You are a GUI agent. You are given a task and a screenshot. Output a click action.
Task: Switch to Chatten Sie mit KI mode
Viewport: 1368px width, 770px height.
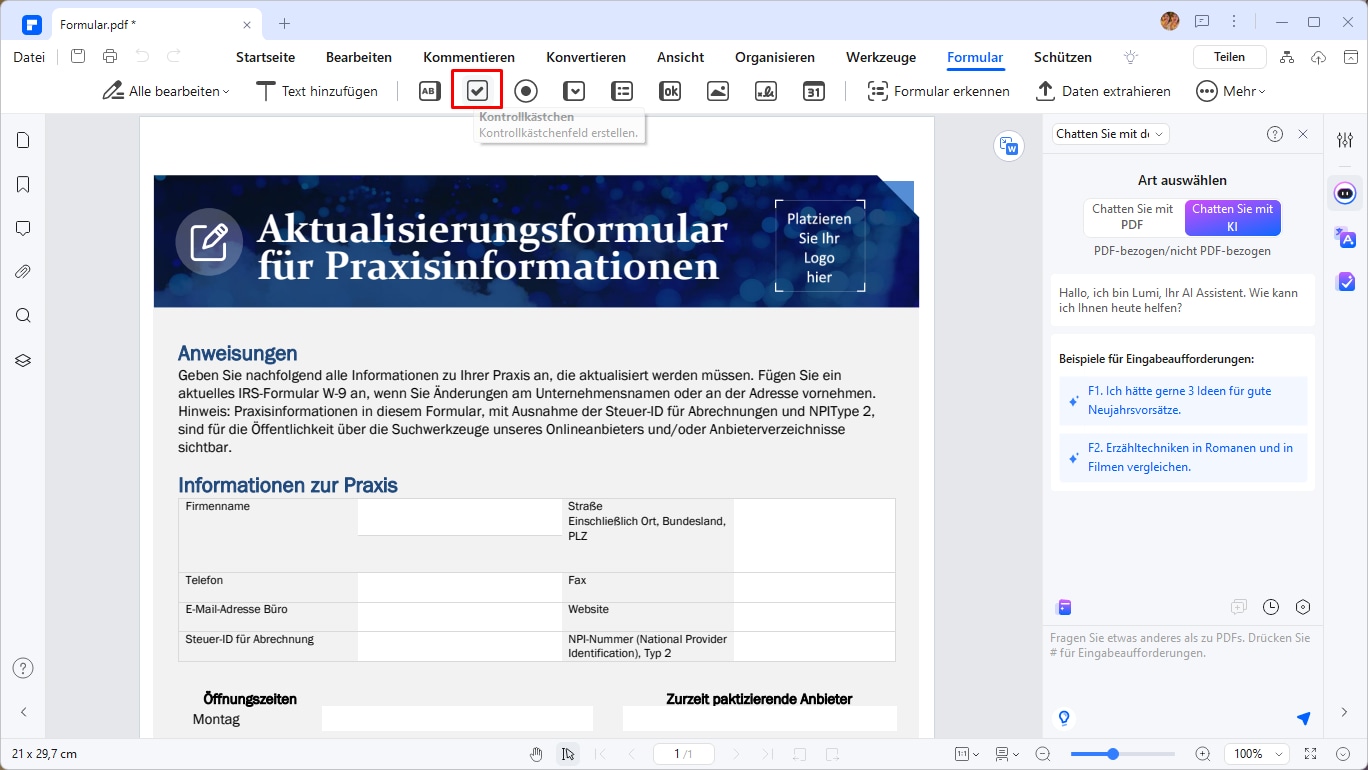point(1232,217)
